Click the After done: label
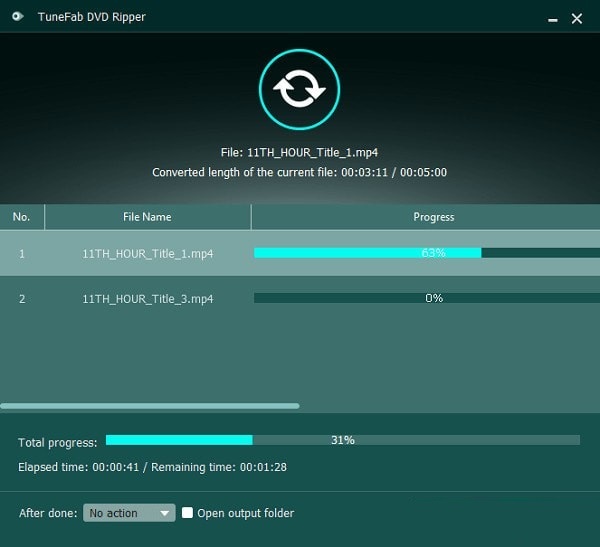This screenshot has width=600, height=547. coord(48,513)
